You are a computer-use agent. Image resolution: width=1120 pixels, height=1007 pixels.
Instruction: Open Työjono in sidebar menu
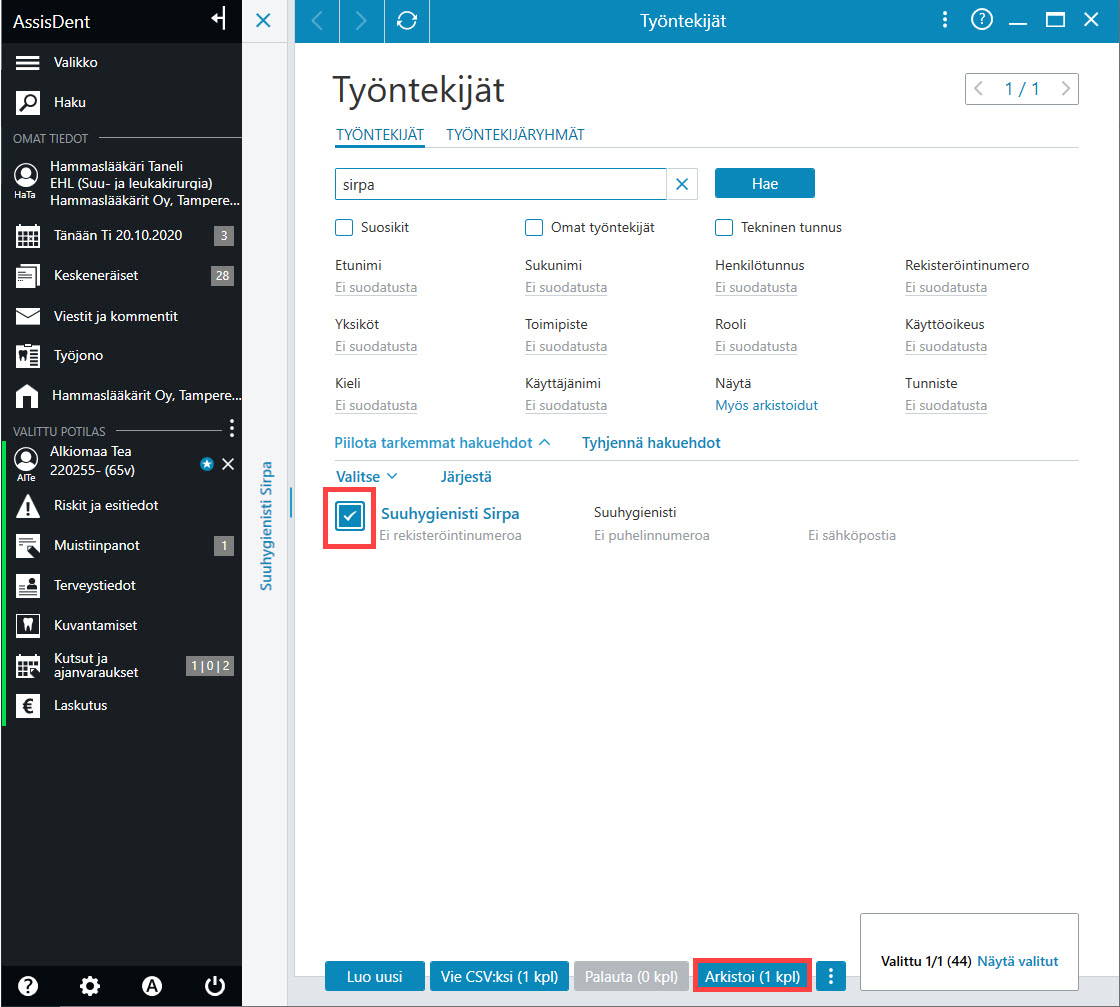(x=78, y=356)
